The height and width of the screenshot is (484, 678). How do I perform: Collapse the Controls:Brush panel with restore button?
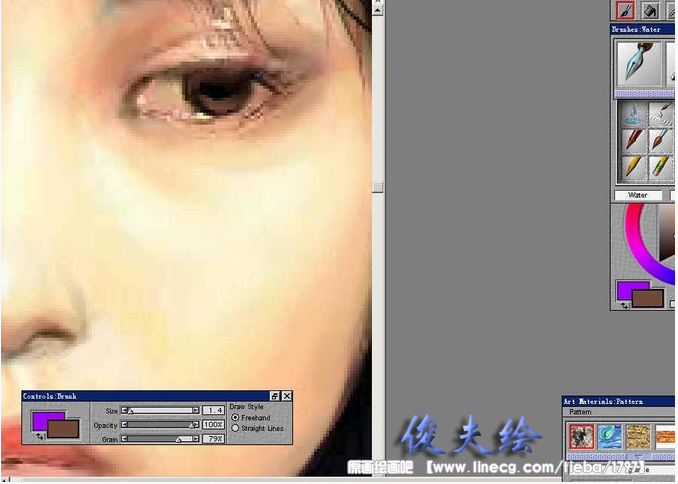click(275, 396)
